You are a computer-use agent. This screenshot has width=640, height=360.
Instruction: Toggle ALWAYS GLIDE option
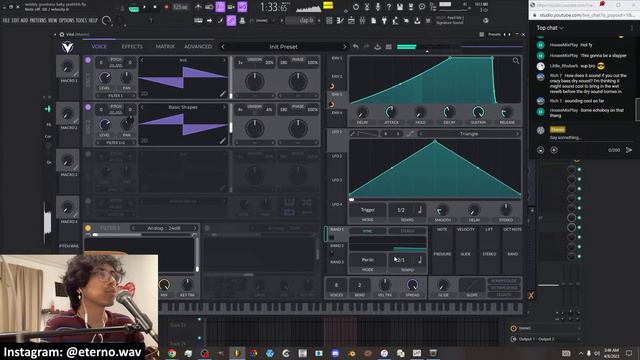click(504, 281)
